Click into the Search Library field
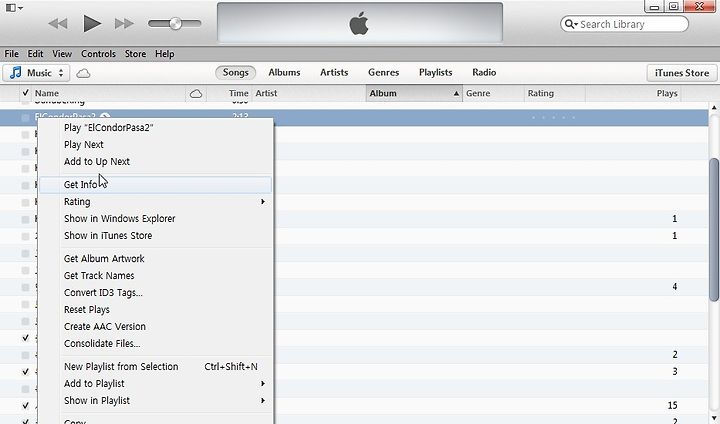Viewport: 720px width, 424px height. pos(624,24)
